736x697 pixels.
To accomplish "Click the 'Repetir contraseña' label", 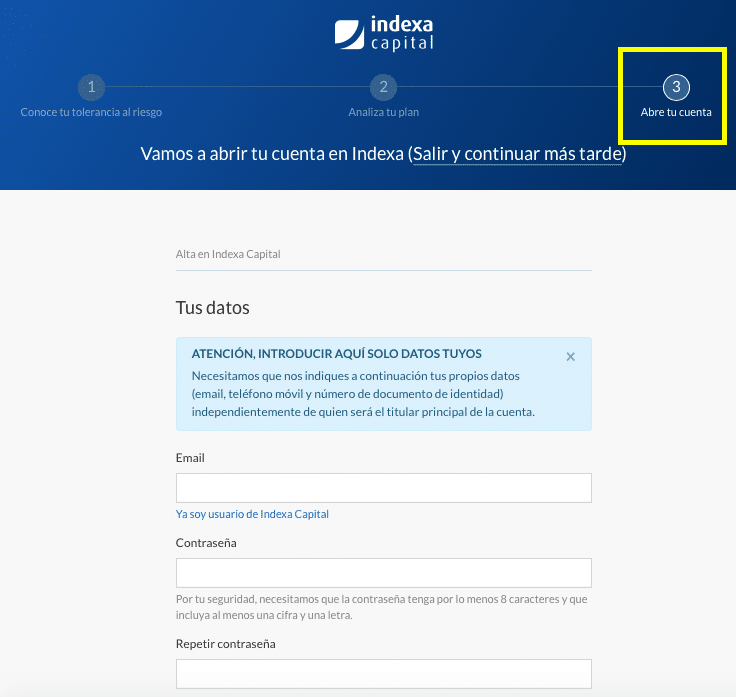I will point(225,644).
